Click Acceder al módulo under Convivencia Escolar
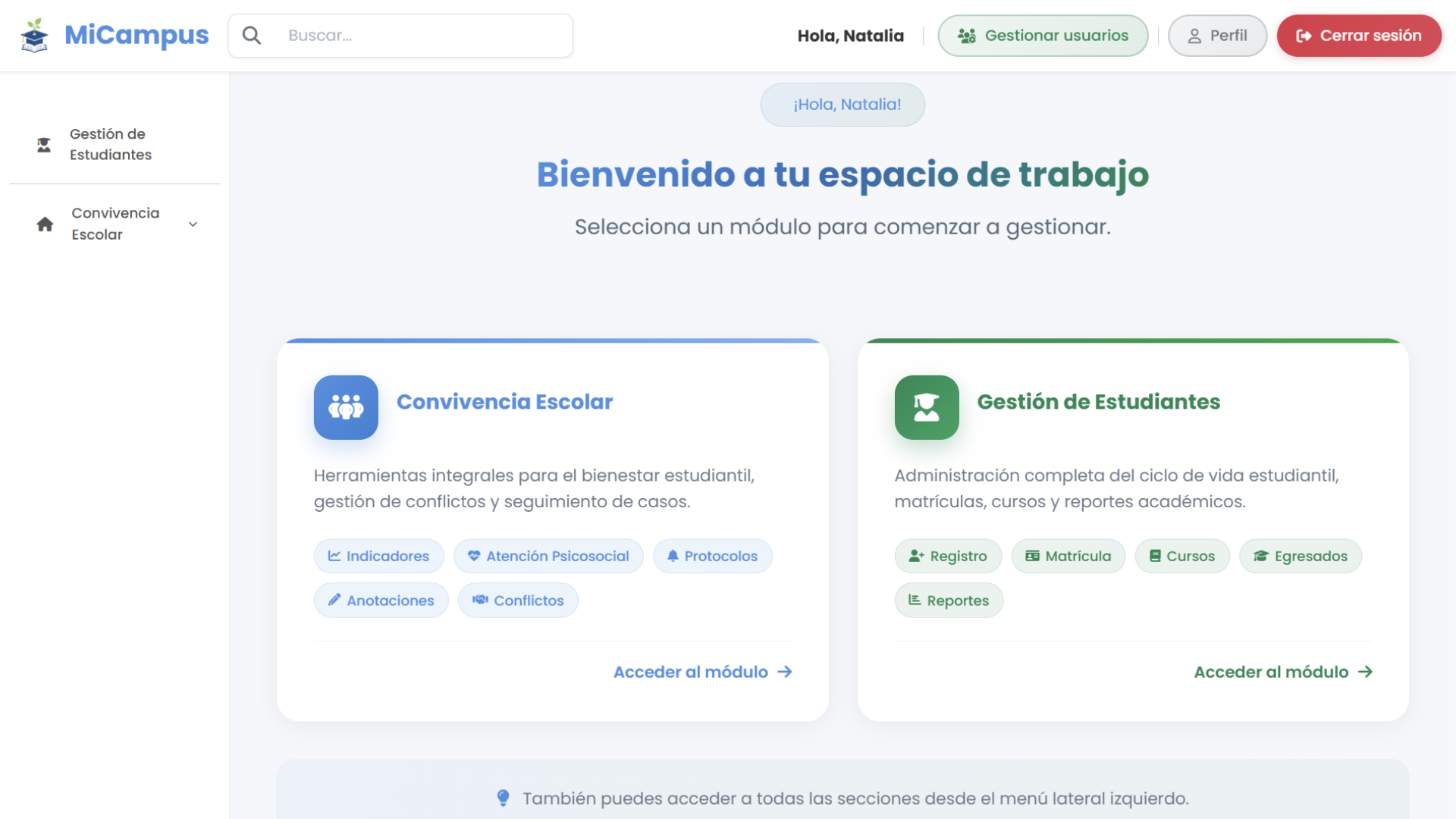Image resolution: width=1456 pixels, height=819 pixels. point(701,671)
